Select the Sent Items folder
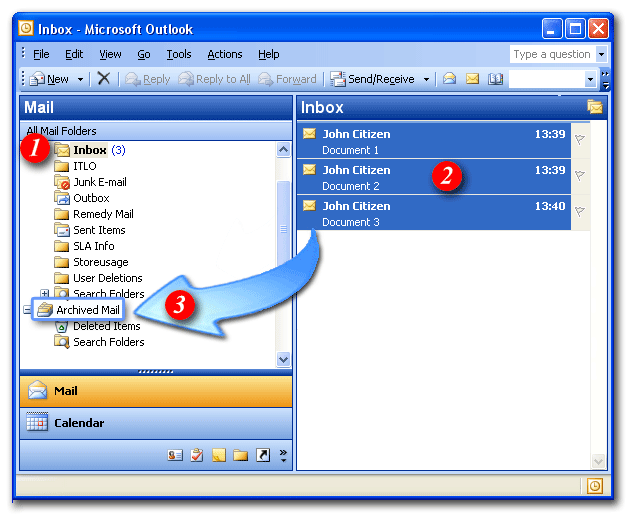The height and width of the screenshot is (516, 627). click(98, 230)
